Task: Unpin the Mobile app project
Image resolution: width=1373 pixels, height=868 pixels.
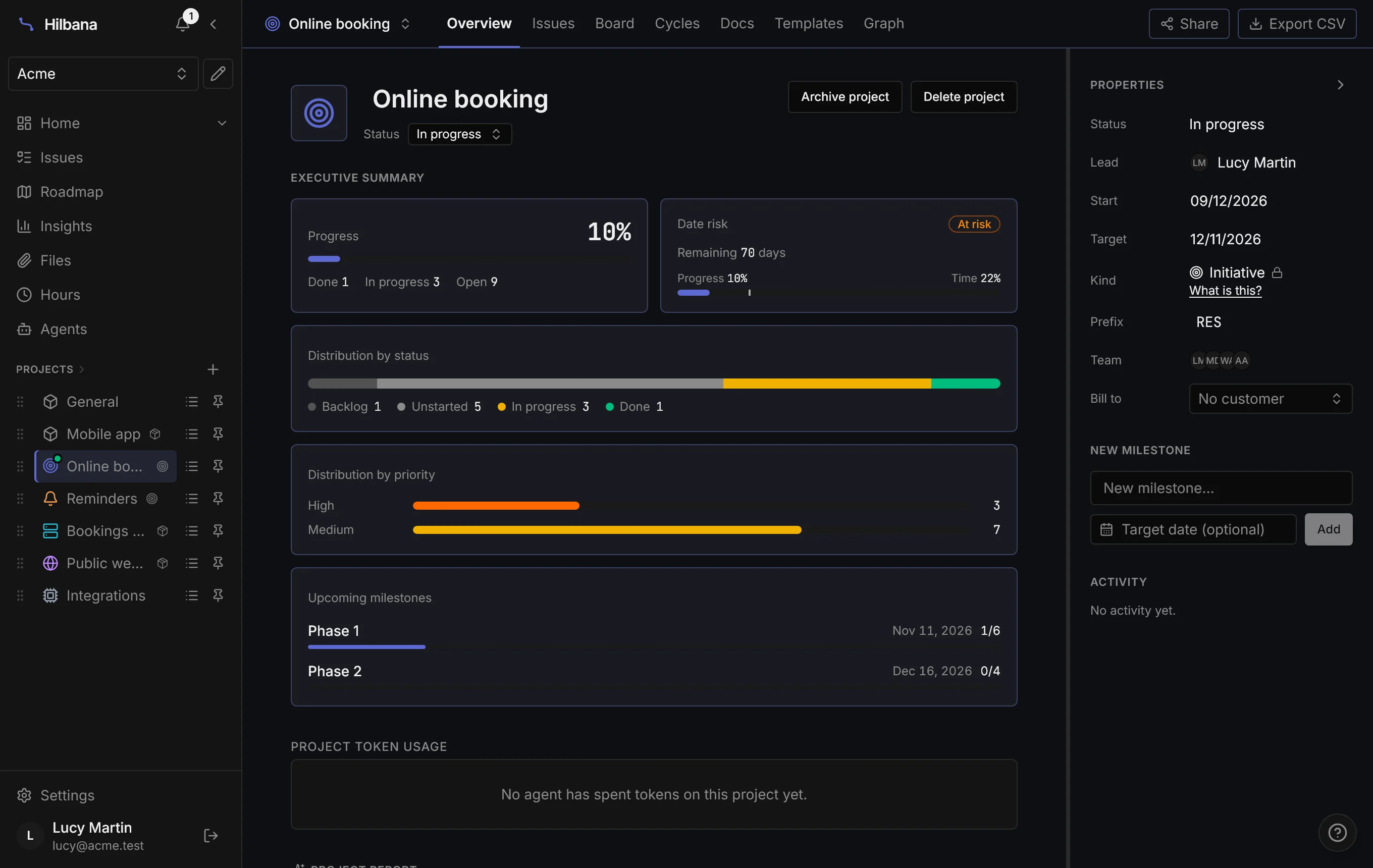Action: (x=218, y=435)
